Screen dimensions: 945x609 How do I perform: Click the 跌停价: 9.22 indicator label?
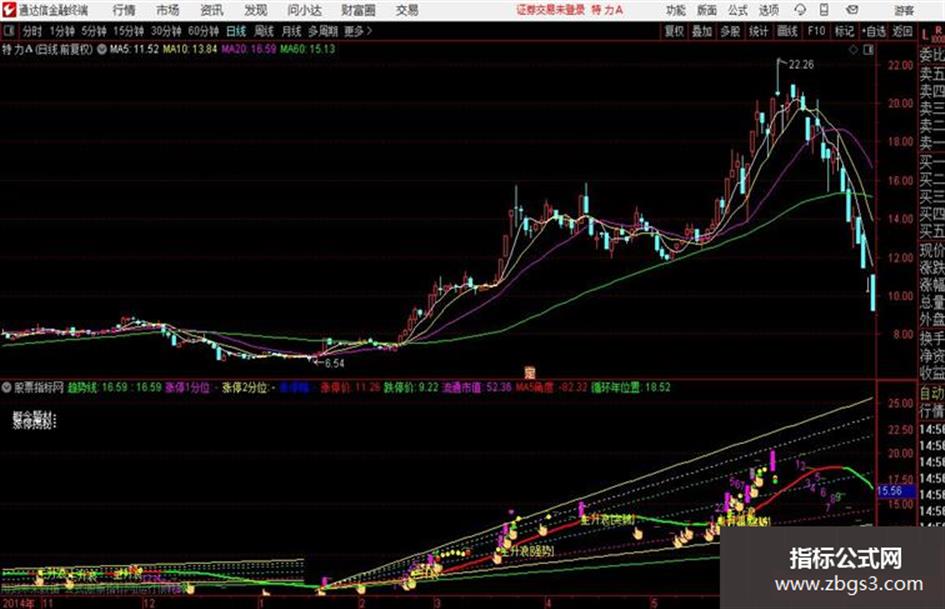[x=411, y=388]
